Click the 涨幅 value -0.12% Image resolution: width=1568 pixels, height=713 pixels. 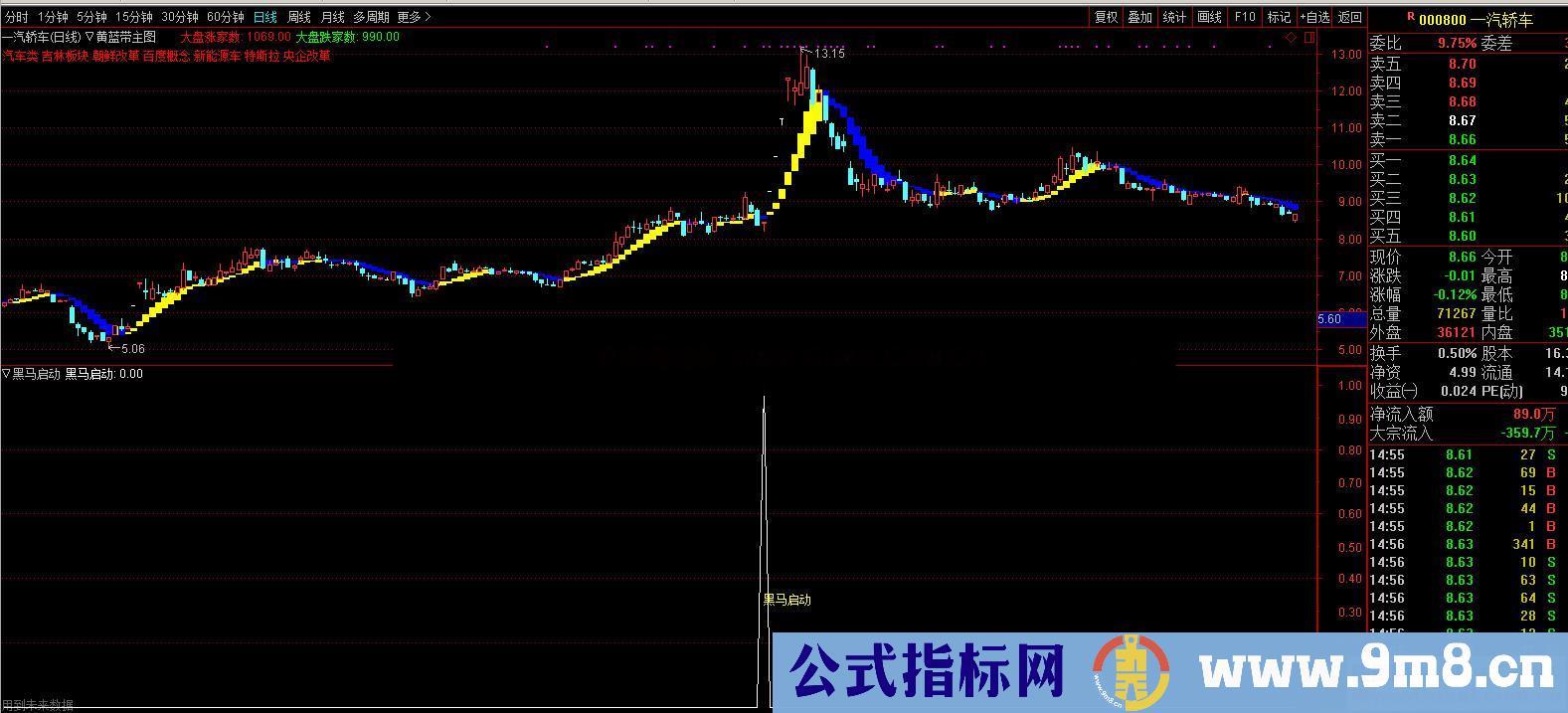1455,294
